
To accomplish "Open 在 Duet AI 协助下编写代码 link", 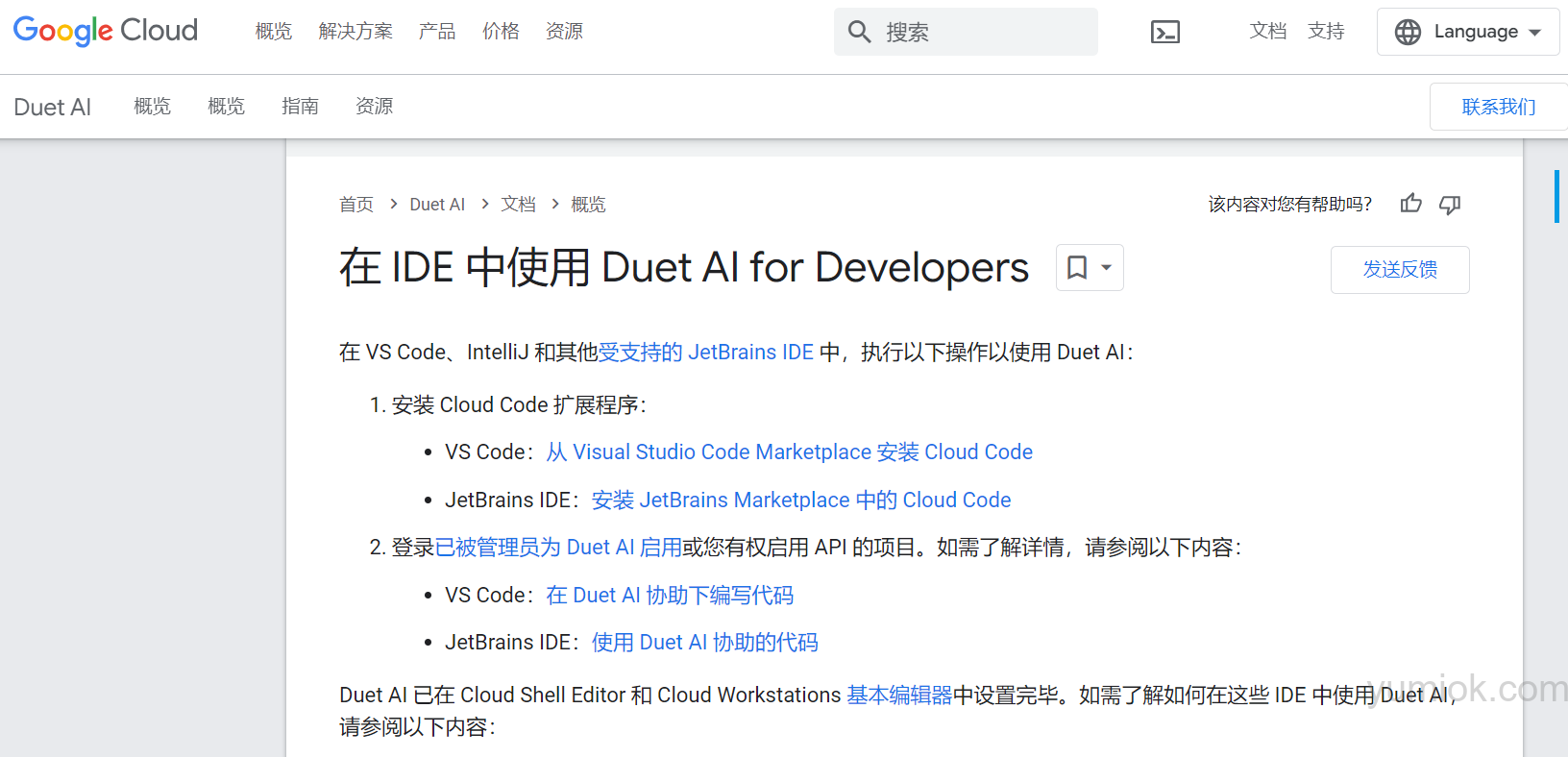I will 670,596.
